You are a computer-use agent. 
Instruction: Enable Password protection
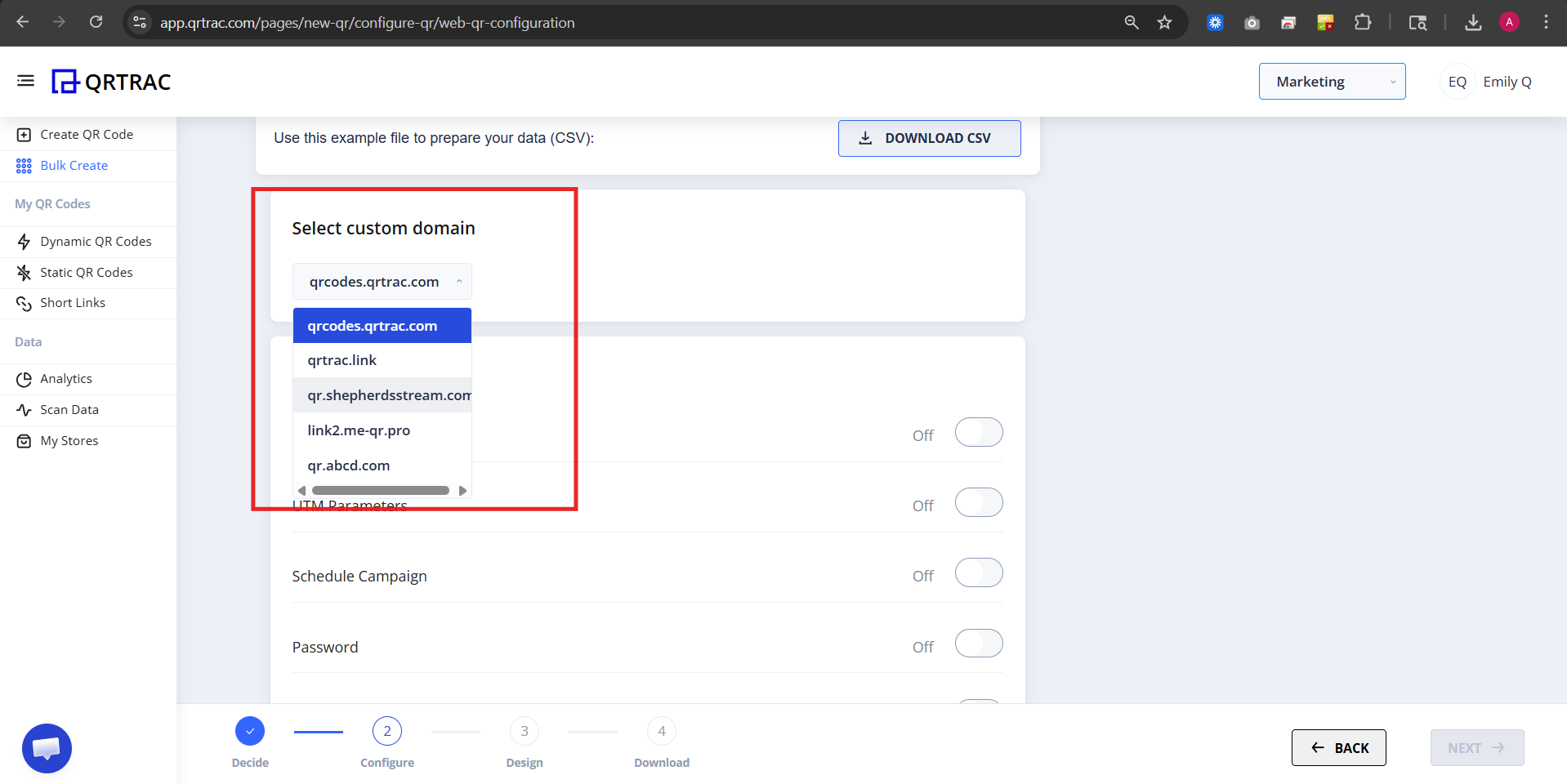(x=978, y=644)
